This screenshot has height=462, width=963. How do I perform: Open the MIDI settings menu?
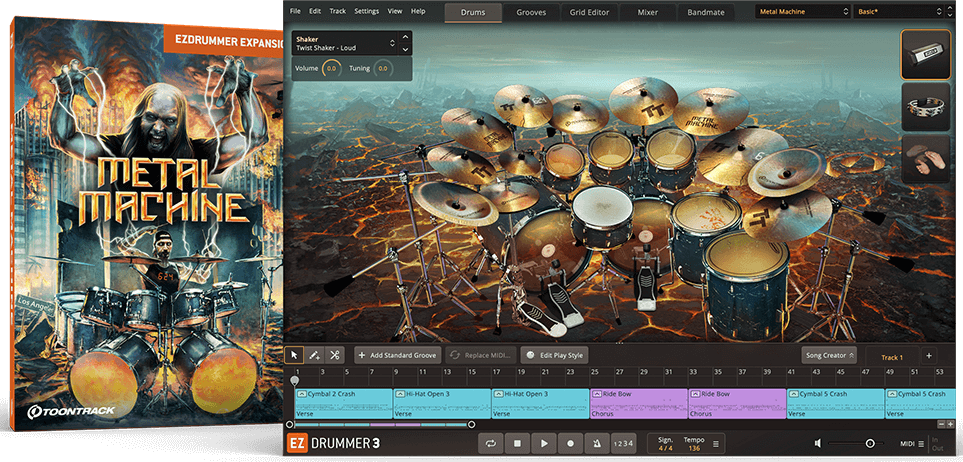(x=911, y=444)
